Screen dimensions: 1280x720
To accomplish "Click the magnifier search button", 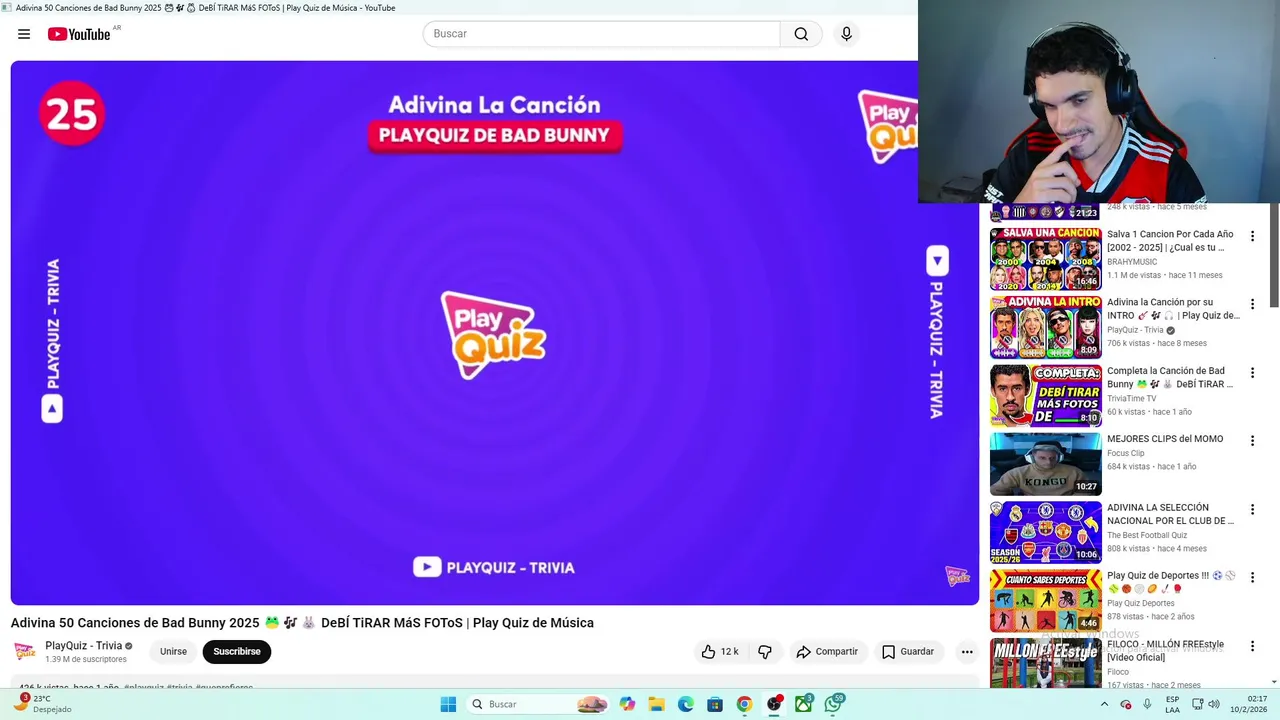I will point(801,34).
